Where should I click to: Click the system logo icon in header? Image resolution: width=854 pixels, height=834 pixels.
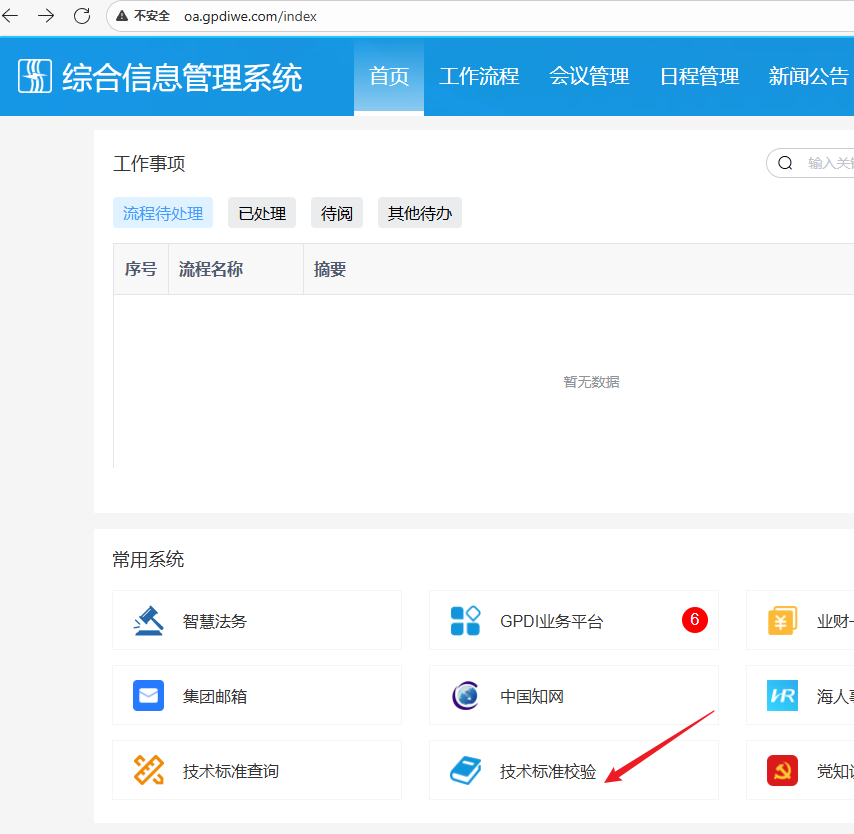pyautogui.click(x=35, y=76)
